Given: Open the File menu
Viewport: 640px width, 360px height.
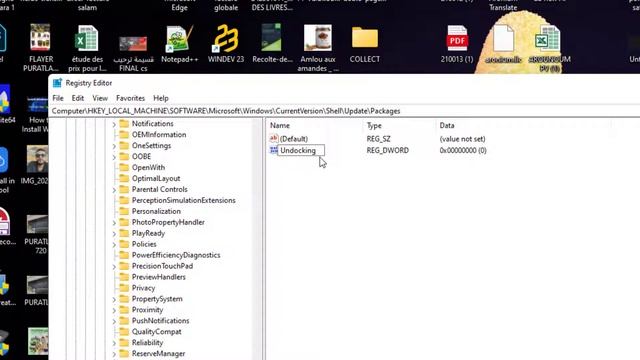Looking at the screenshot, I should click(x=58, y=98).
